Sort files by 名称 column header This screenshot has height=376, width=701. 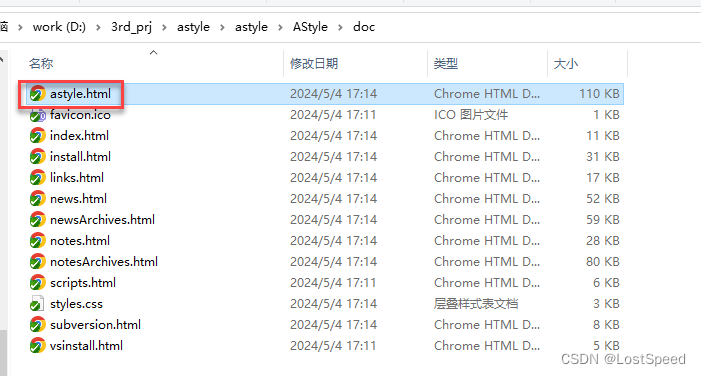pyautogui.click(x=41, y=63)
